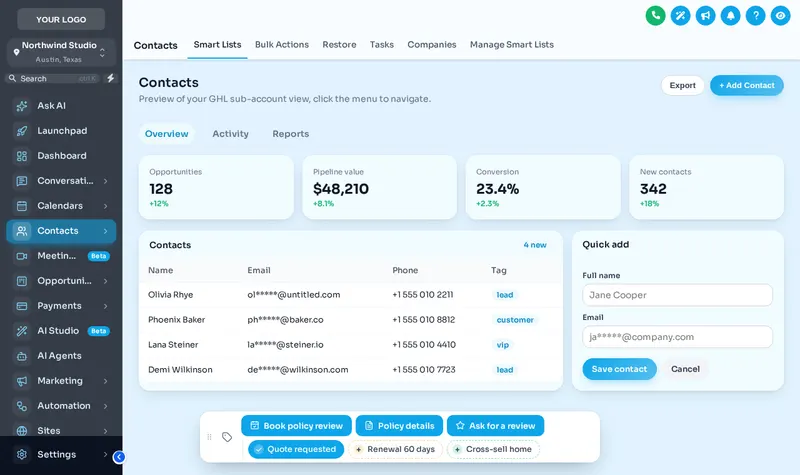Click the Olivia Rhye contact name
This screenshot has height=475, width=800.
click(170, 295)
